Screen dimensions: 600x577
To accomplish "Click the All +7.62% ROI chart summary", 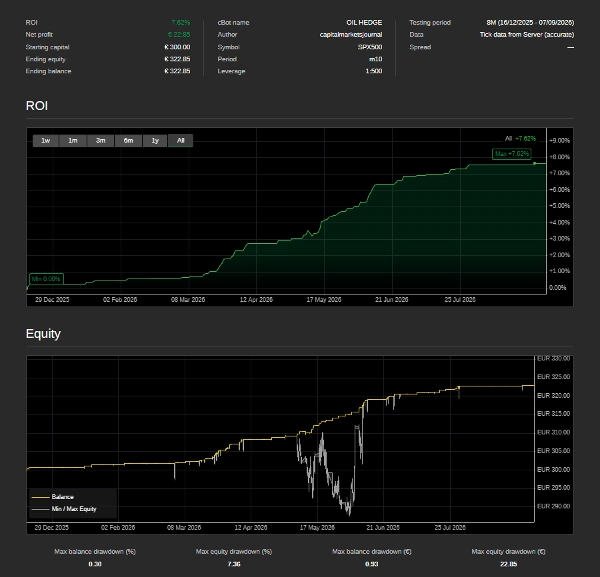I will [x=520, y=139].
